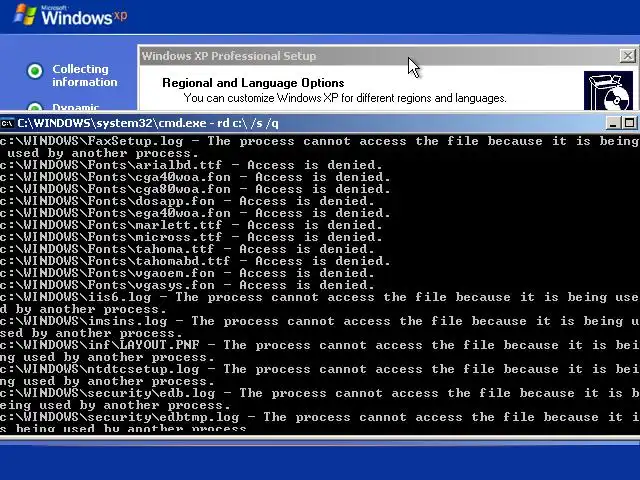Select the imsins.log error line
This screenshot has width=640, height=480.
coord(320,327)
